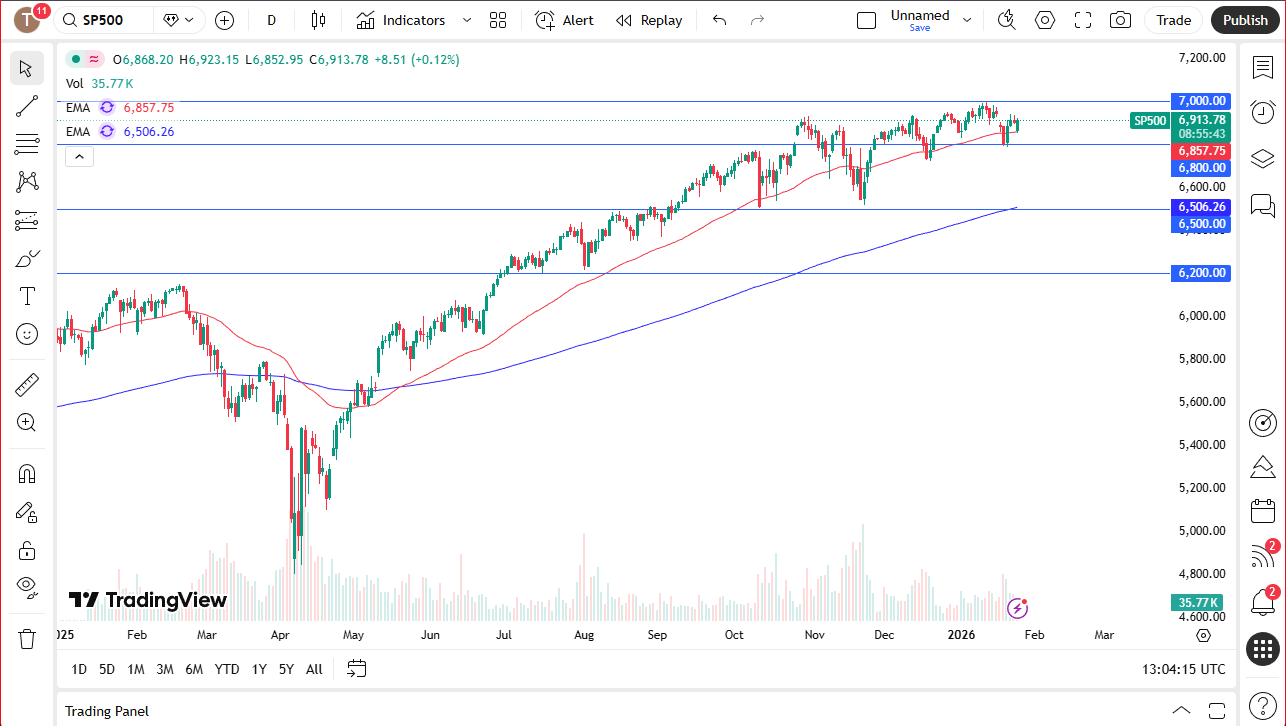Open the watchlist panel in right sidebar
Viewport: 1286px width, 726px height.
point(1262,67)
